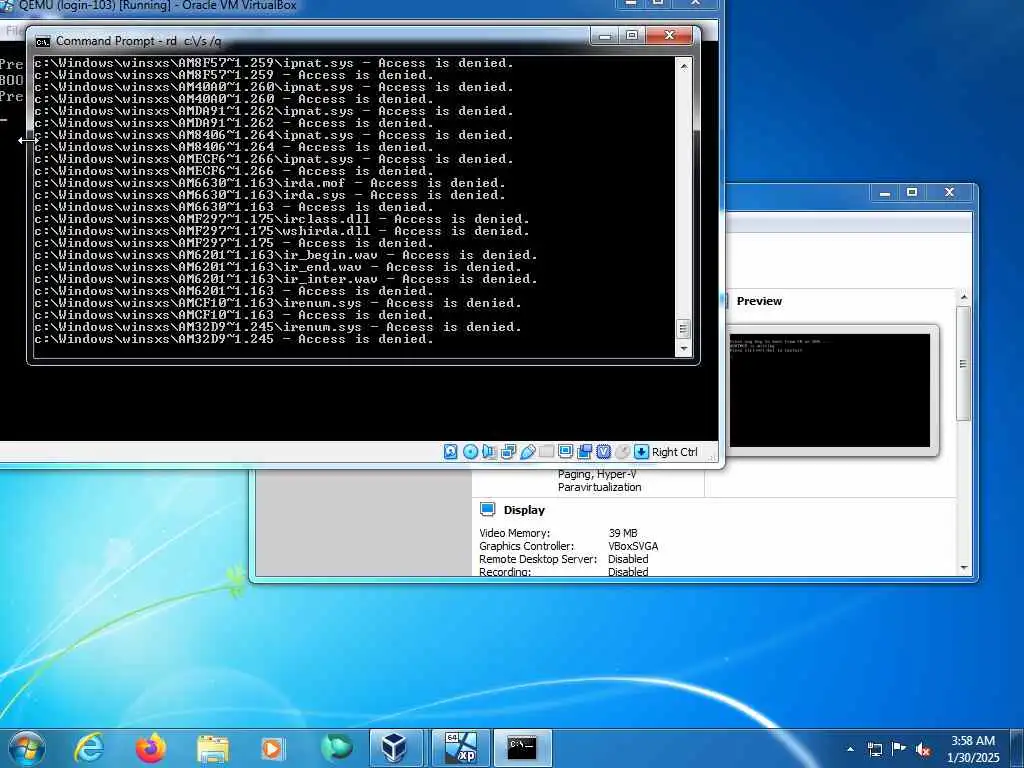Click the Right Ctrl host key label
1024x768 pixels.
pos(675,452)
